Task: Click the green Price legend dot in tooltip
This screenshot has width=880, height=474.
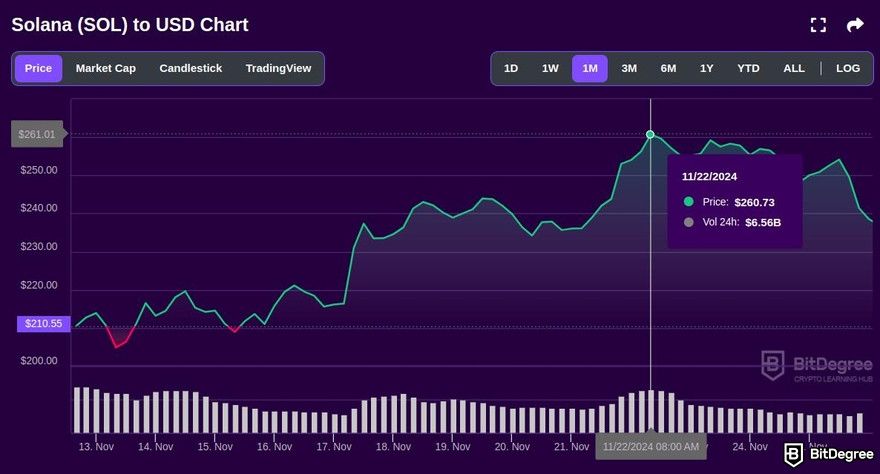Action: [x=688, y=202]
